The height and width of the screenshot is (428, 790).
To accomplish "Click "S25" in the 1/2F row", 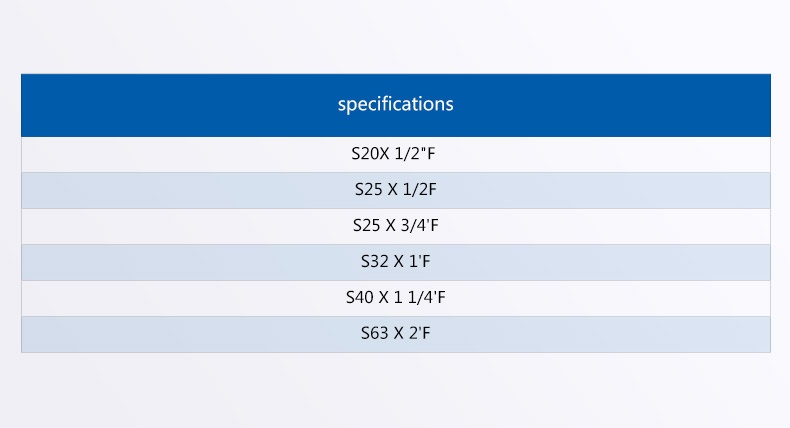I will [x=369, y=190].
